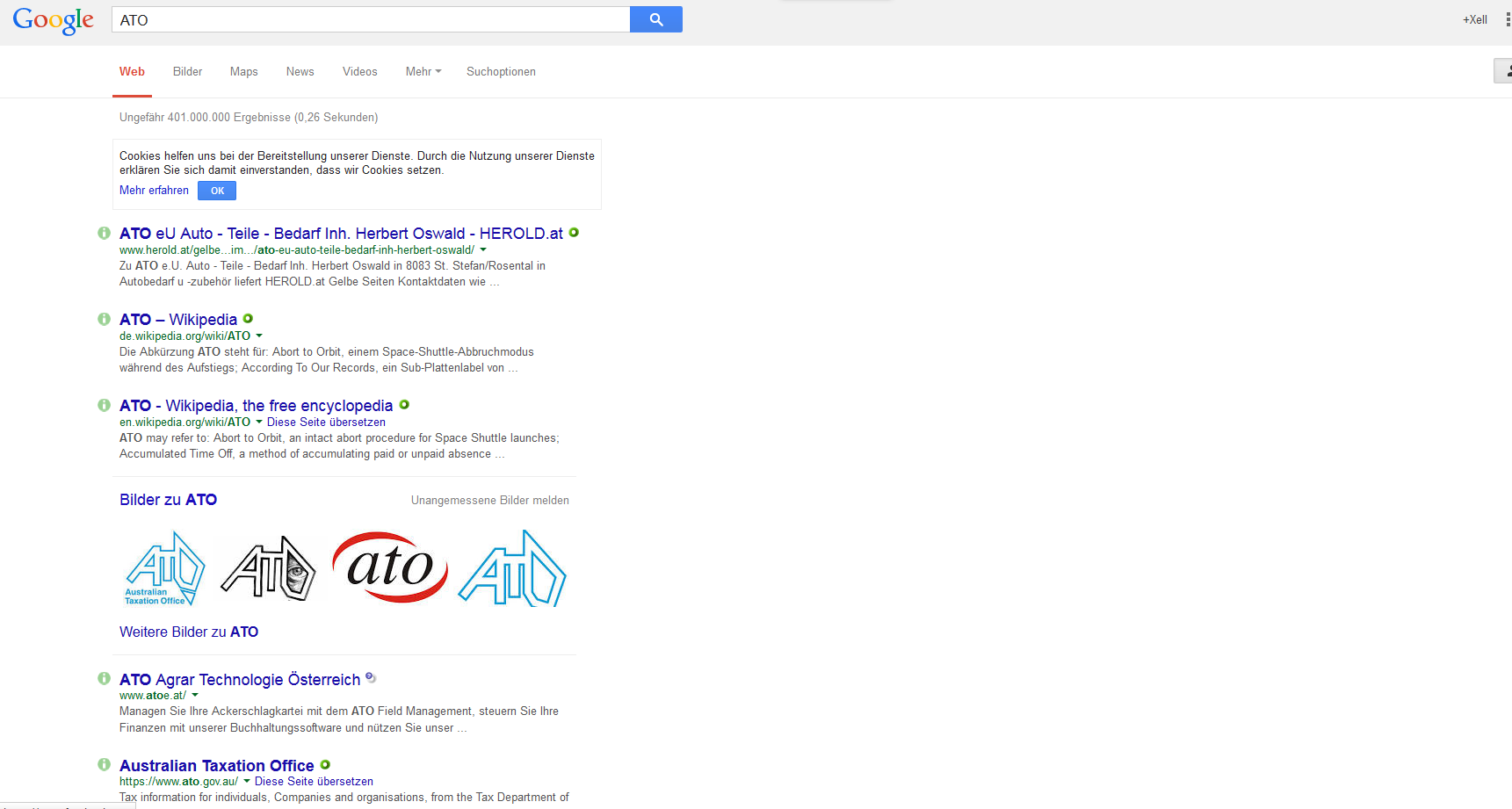Click OK on the cookie notice
Screen dimensions: 1512x809
217,191
